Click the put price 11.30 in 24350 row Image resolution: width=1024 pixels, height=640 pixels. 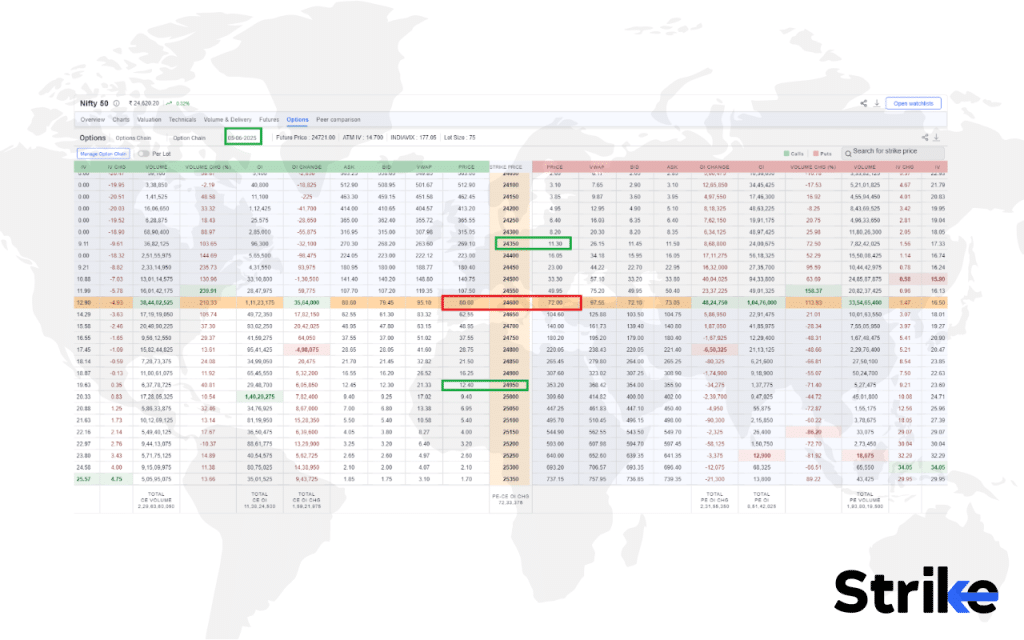pyautogui.click(x=555, y=244)
